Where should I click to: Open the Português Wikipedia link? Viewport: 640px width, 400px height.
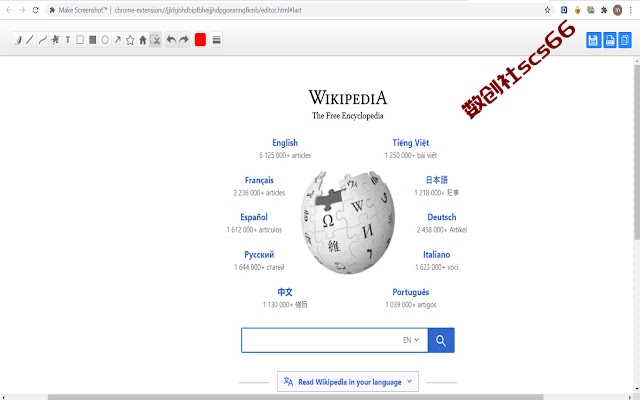[x=411, y=292]
